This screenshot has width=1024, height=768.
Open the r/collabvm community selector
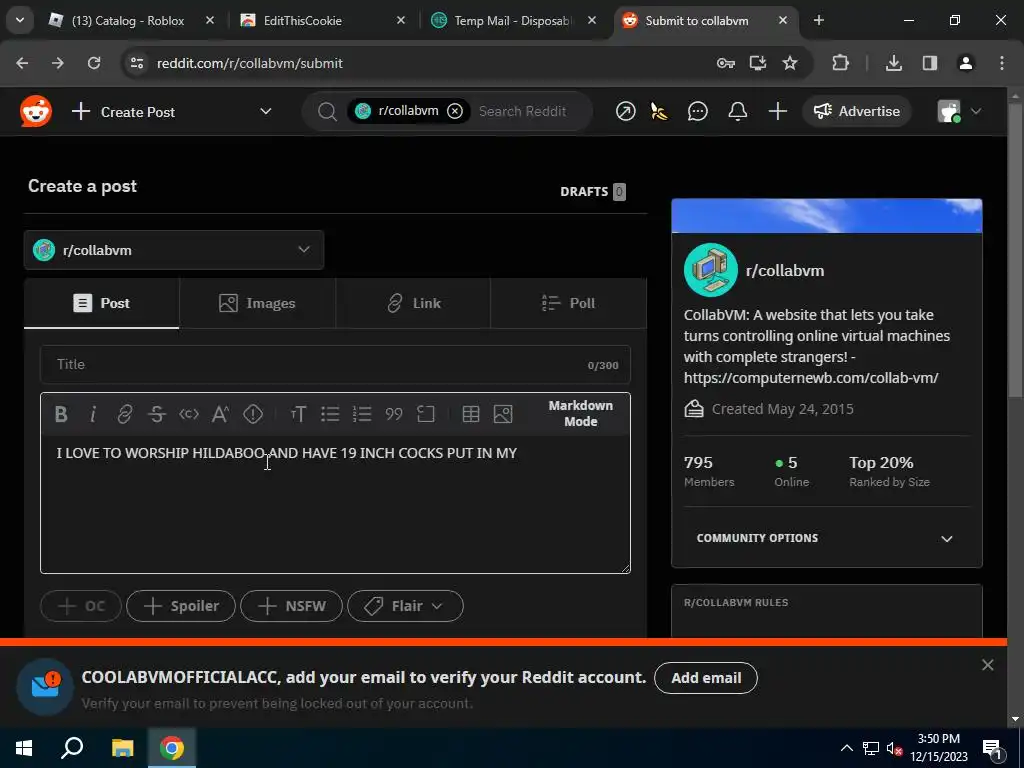pyautogui.click(x=174, y=250)
